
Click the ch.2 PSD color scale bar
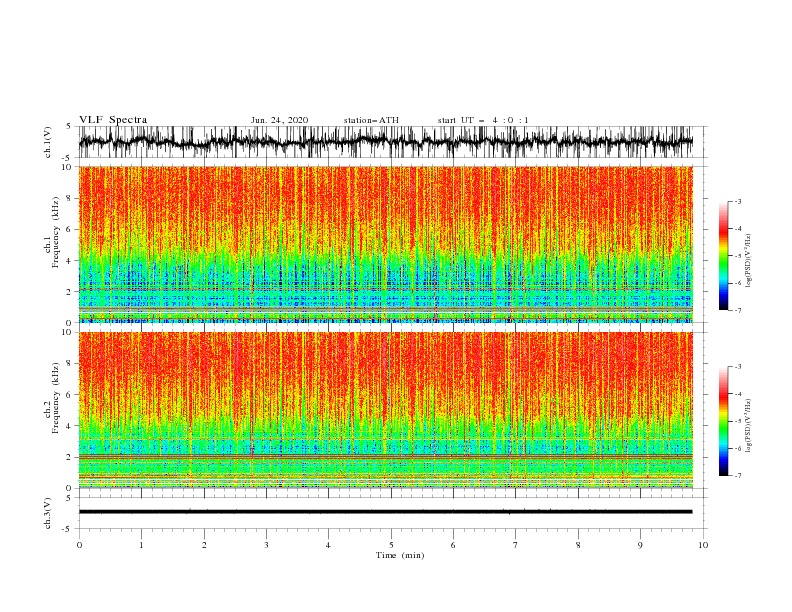click(x=723, y=421)
